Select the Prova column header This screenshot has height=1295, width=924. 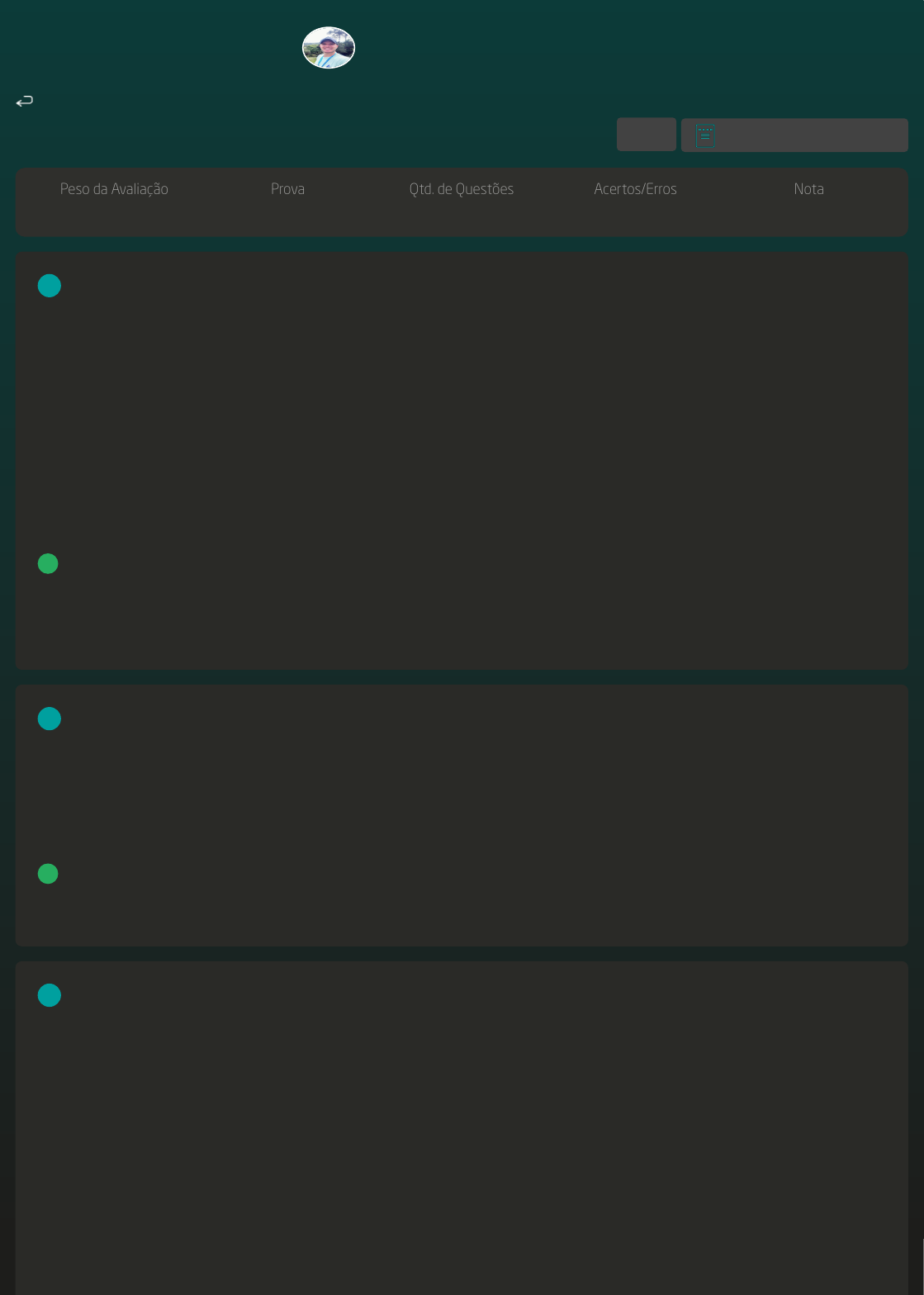click(287, 189)
